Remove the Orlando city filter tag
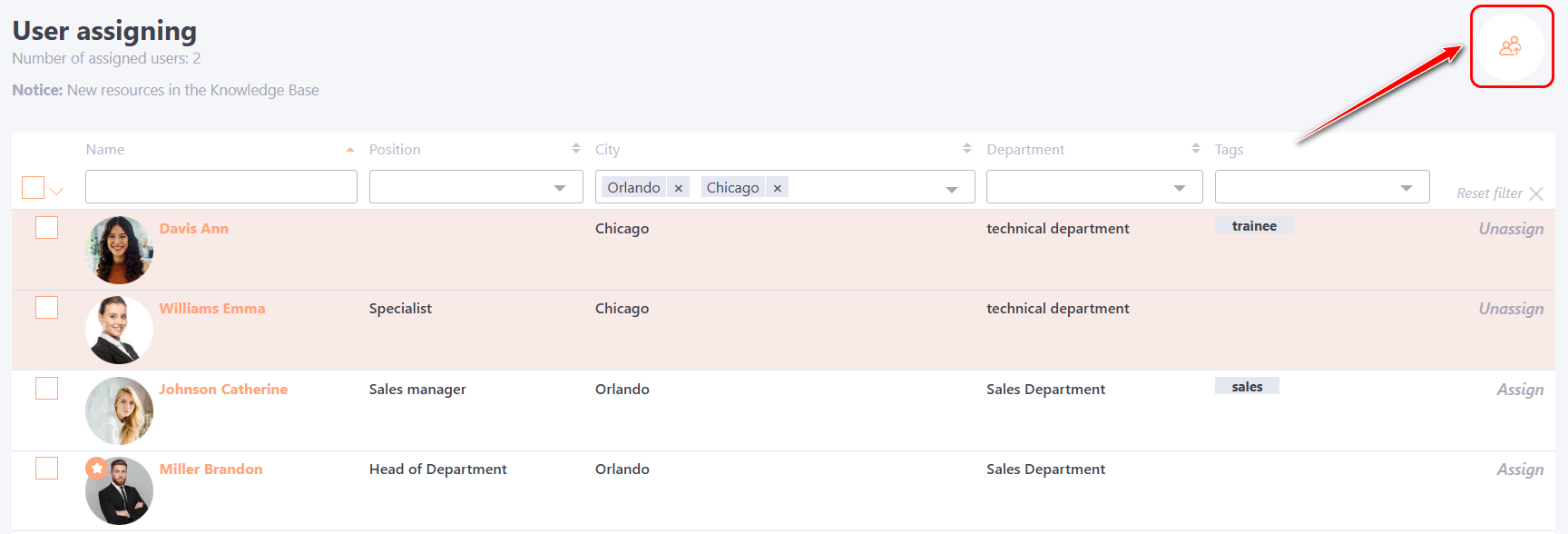The height and width of the screenshot is (534, 1568). click(678, 188)
